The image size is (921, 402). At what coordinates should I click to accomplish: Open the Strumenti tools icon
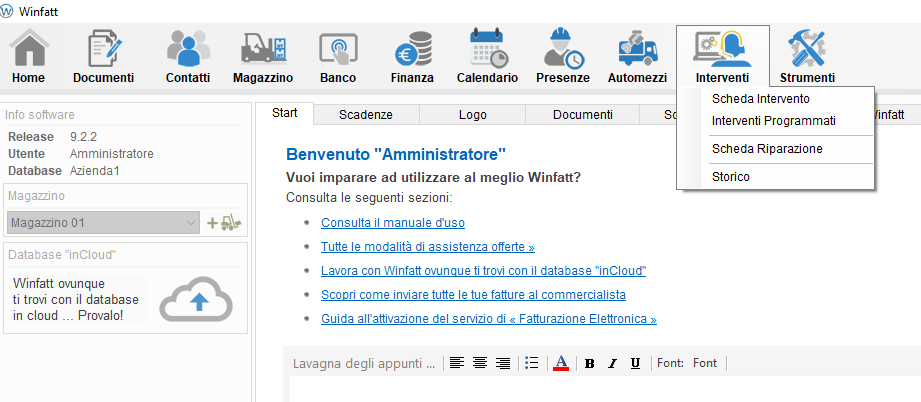807,48
